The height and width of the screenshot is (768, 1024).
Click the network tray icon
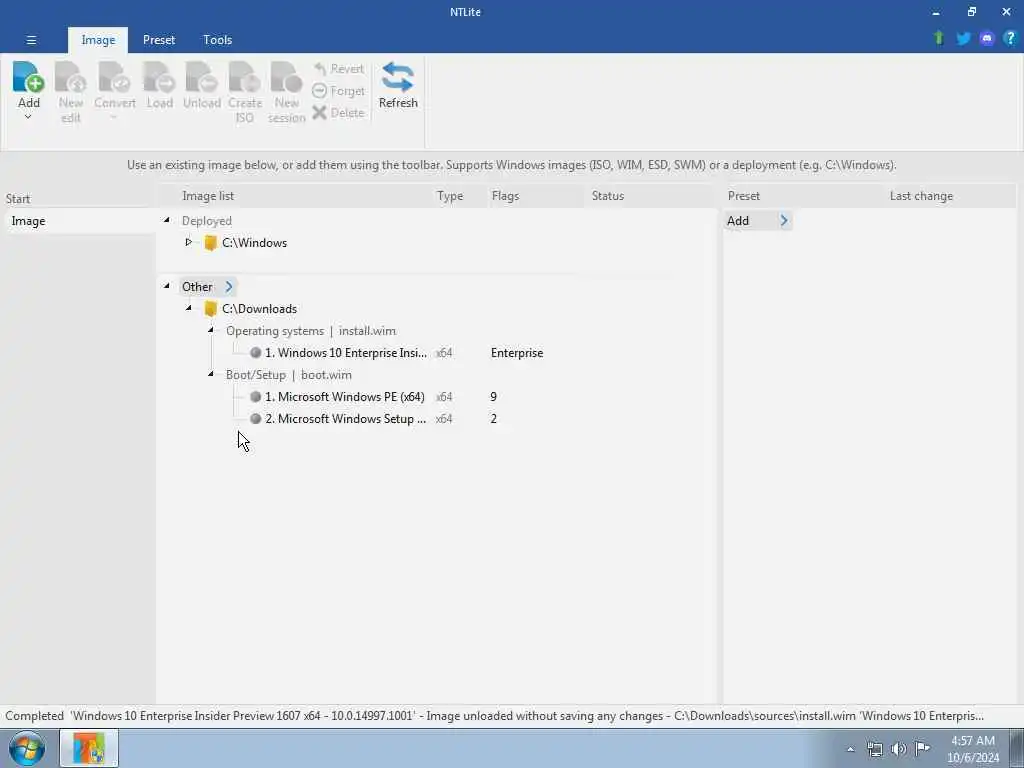[x=875, y=749]
